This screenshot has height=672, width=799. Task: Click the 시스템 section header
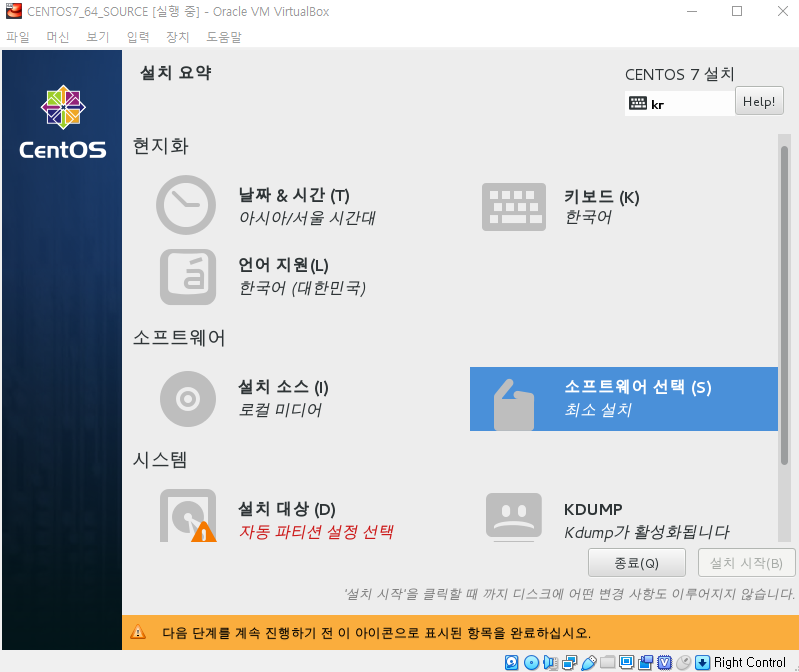pyautogui.click(x=160, y=460)
